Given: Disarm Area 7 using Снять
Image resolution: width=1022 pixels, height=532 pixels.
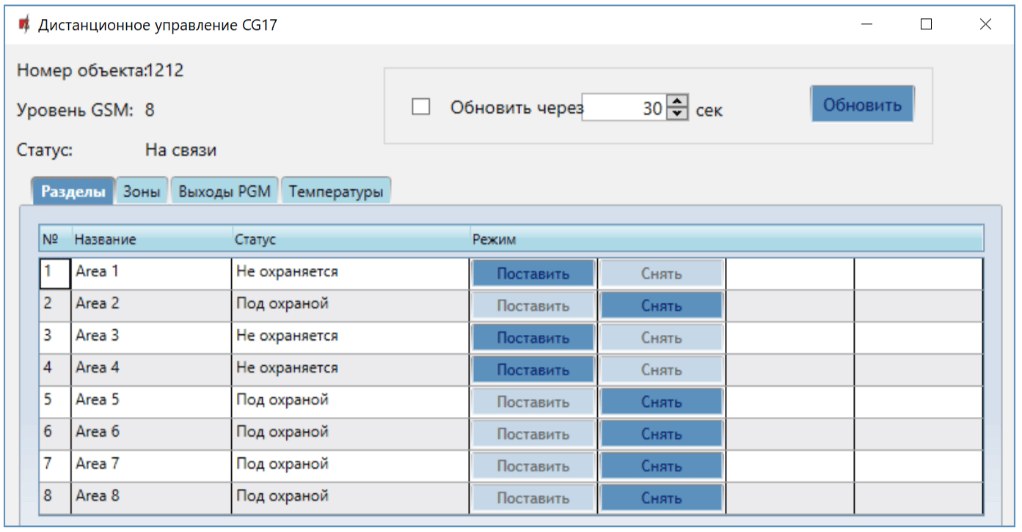Looking at the screenshot, I should [x=661, y=466].
